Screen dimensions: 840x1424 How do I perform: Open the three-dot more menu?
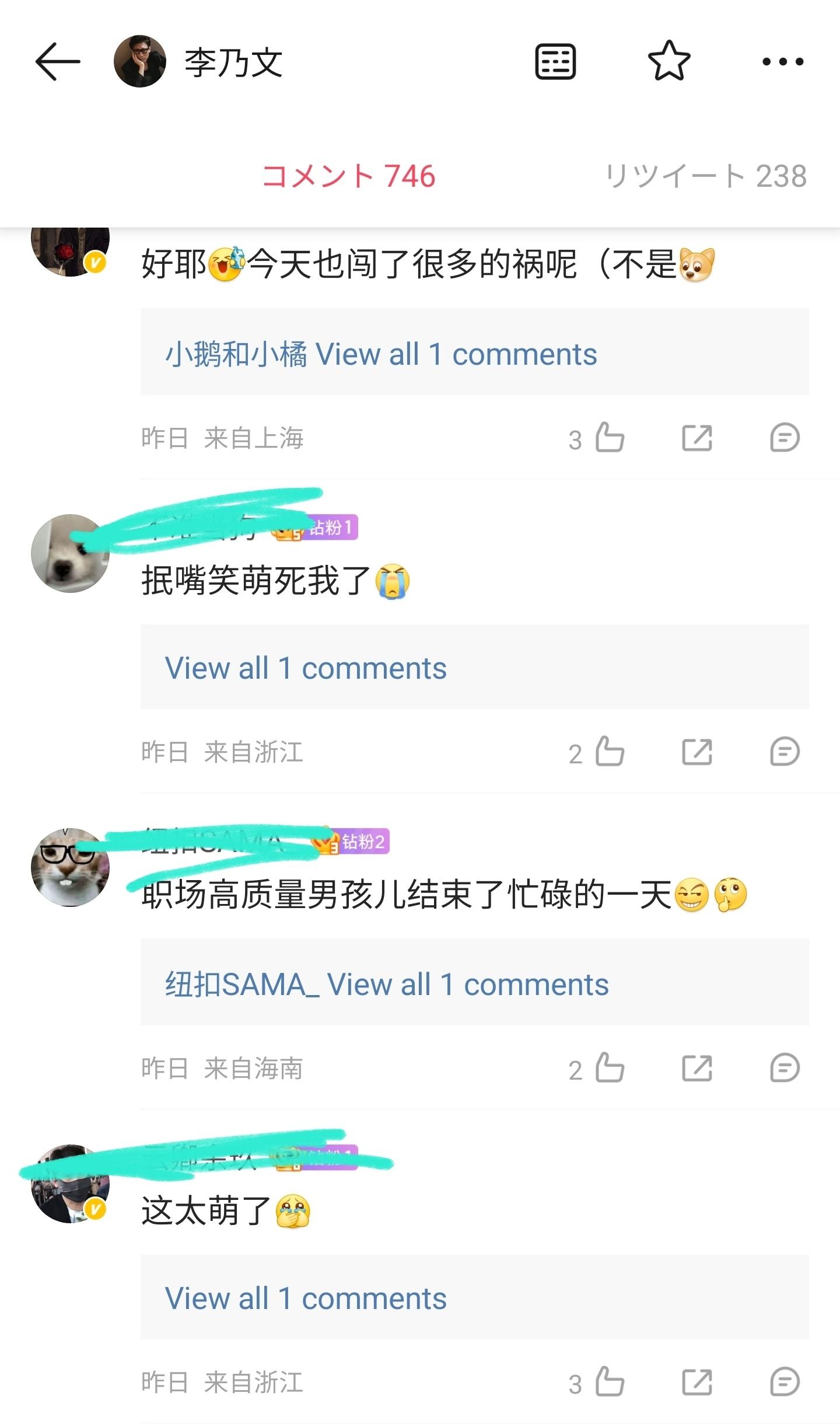(x=783, y=61)
